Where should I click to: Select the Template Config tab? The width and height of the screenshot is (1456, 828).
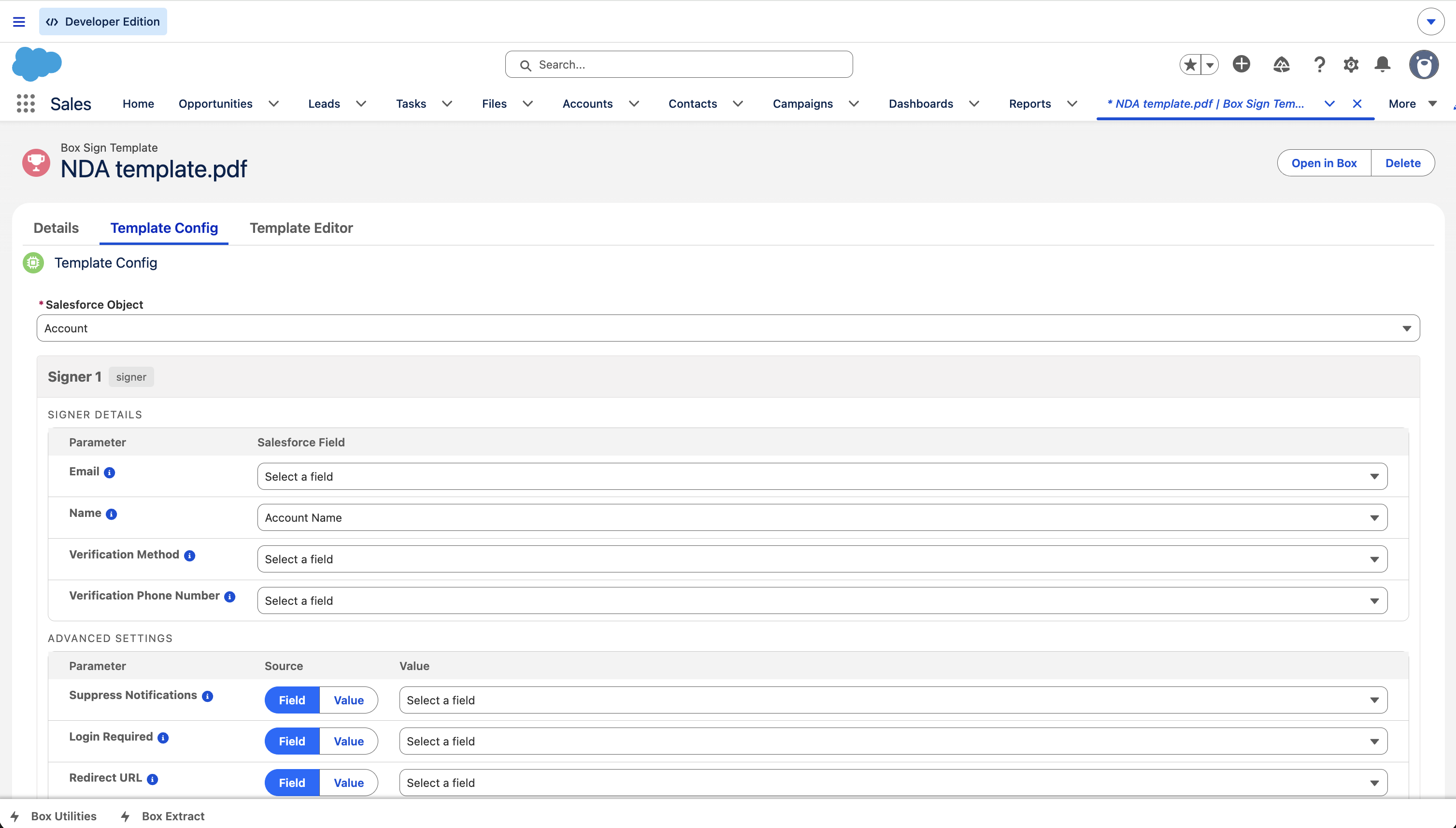(x=164, y=228)
